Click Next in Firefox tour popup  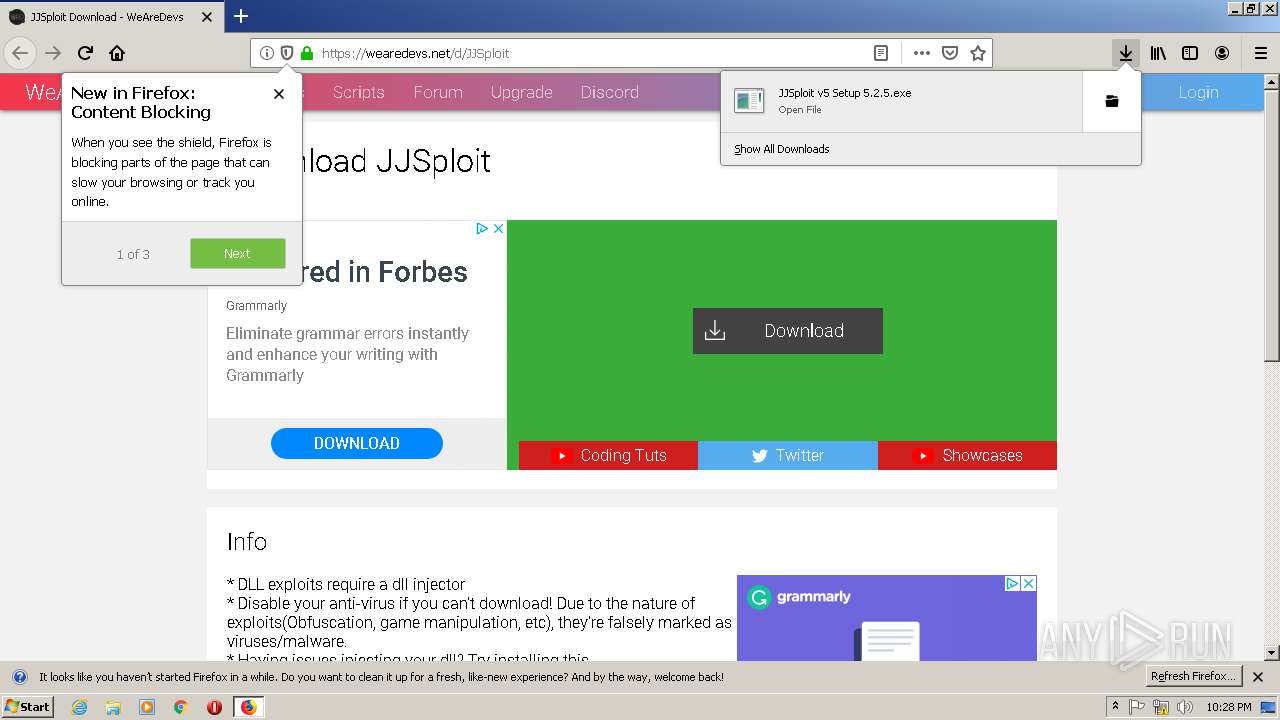pos(238,253)
